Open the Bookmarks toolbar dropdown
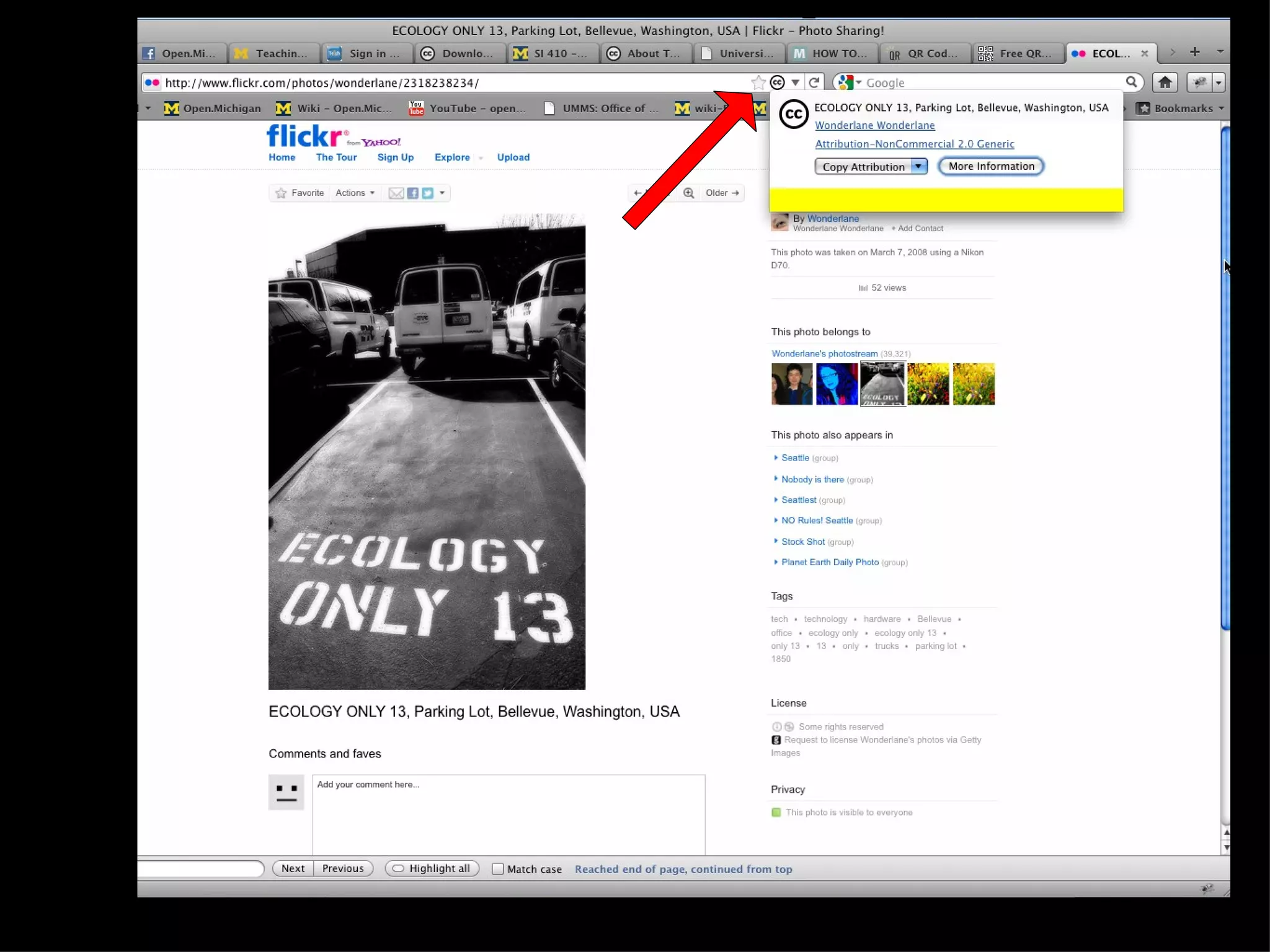This screenshot has width=1270, height=952. (1183, 108)
